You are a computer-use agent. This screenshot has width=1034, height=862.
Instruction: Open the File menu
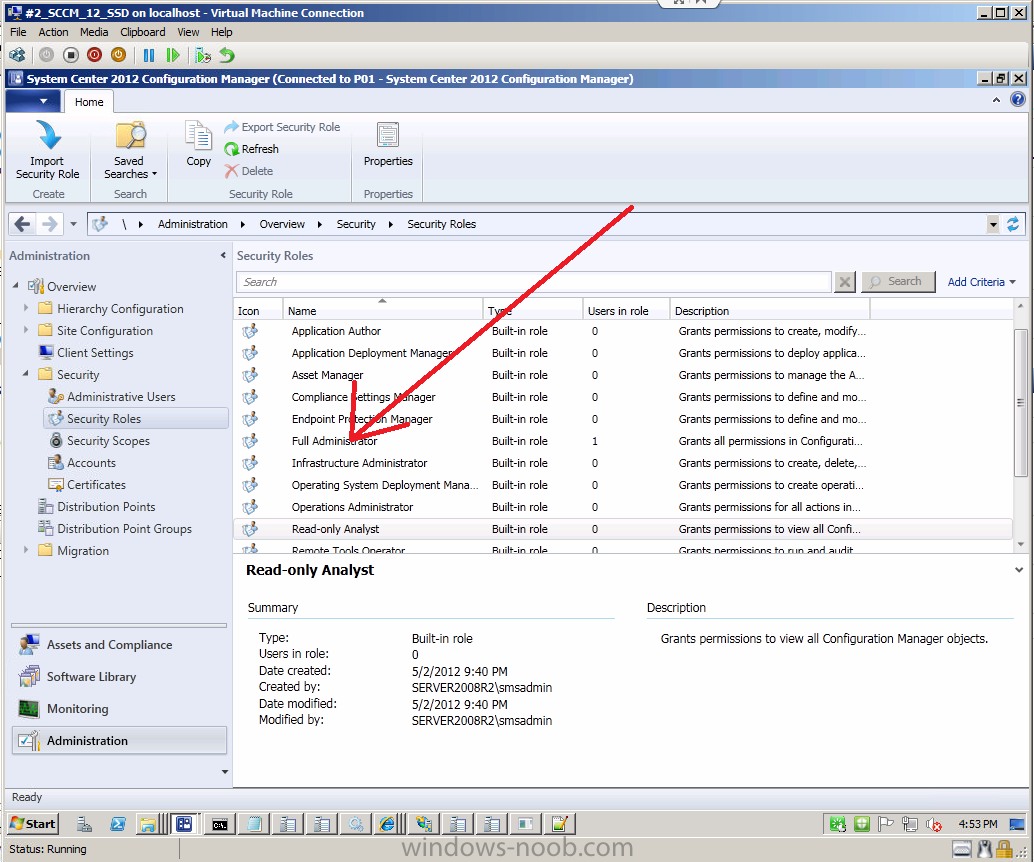click(18, 32)
